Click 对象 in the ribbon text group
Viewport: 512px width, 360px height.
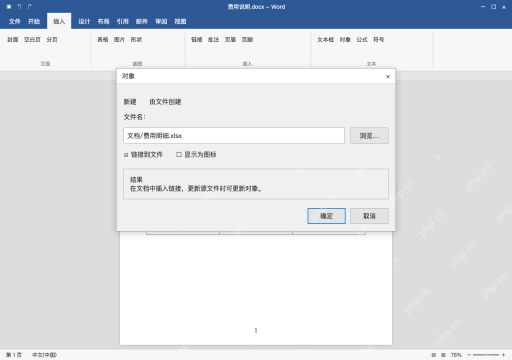(x=345, y=39)
